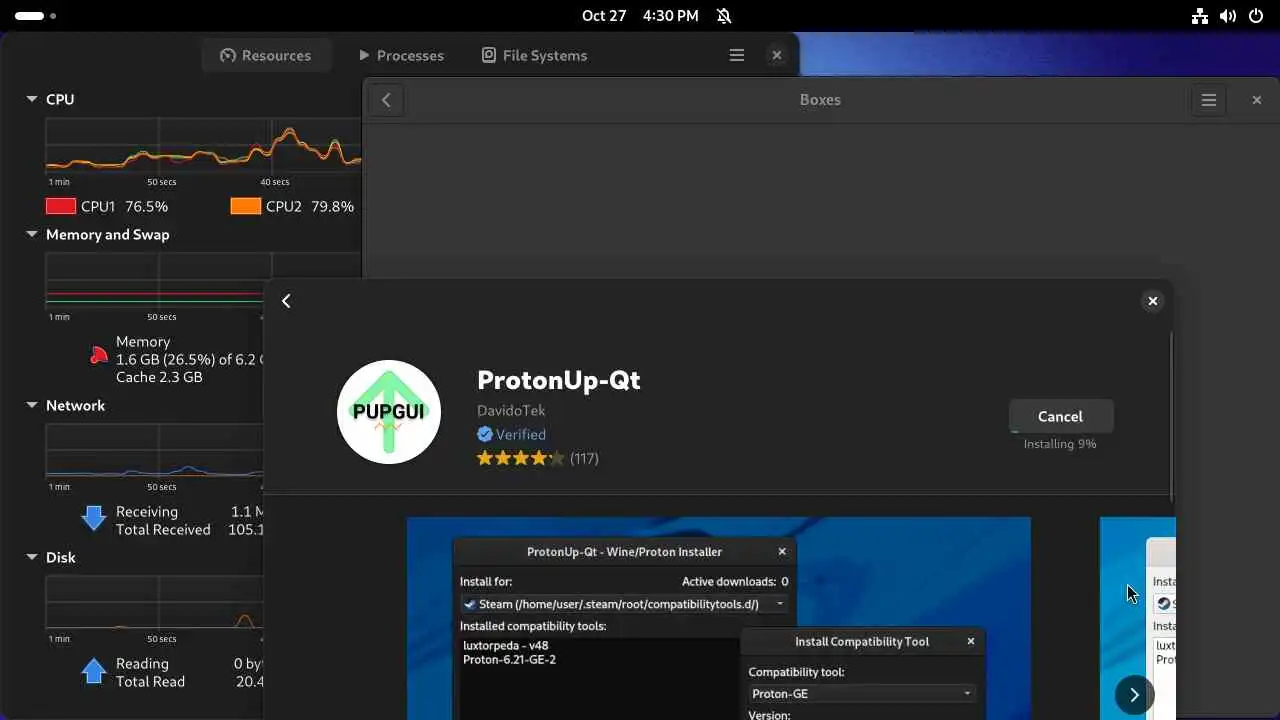Click the Memory pie color icon
This screenshot has height=720, width=1280.
98,355
